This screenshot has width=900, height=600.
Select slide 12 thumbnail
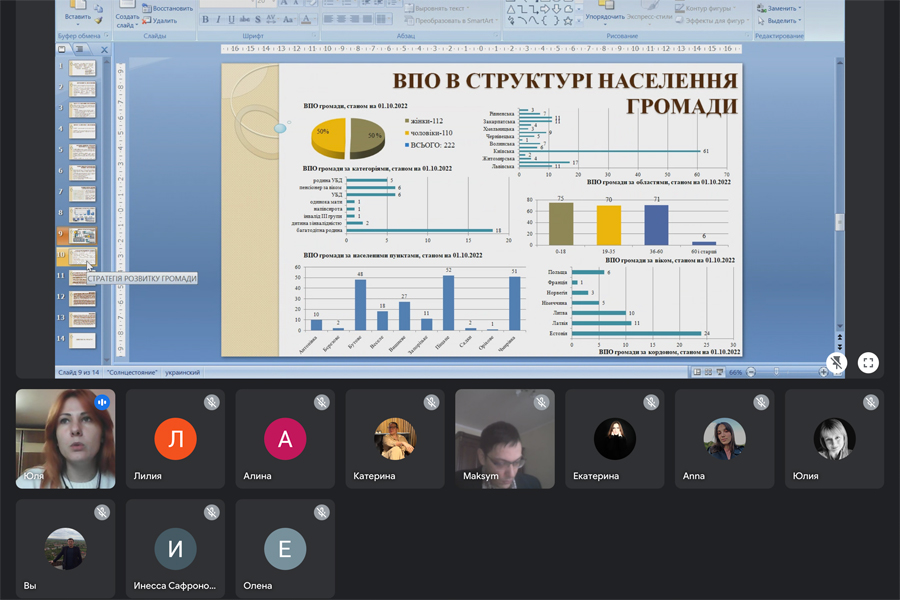click(x=82, y=299)
